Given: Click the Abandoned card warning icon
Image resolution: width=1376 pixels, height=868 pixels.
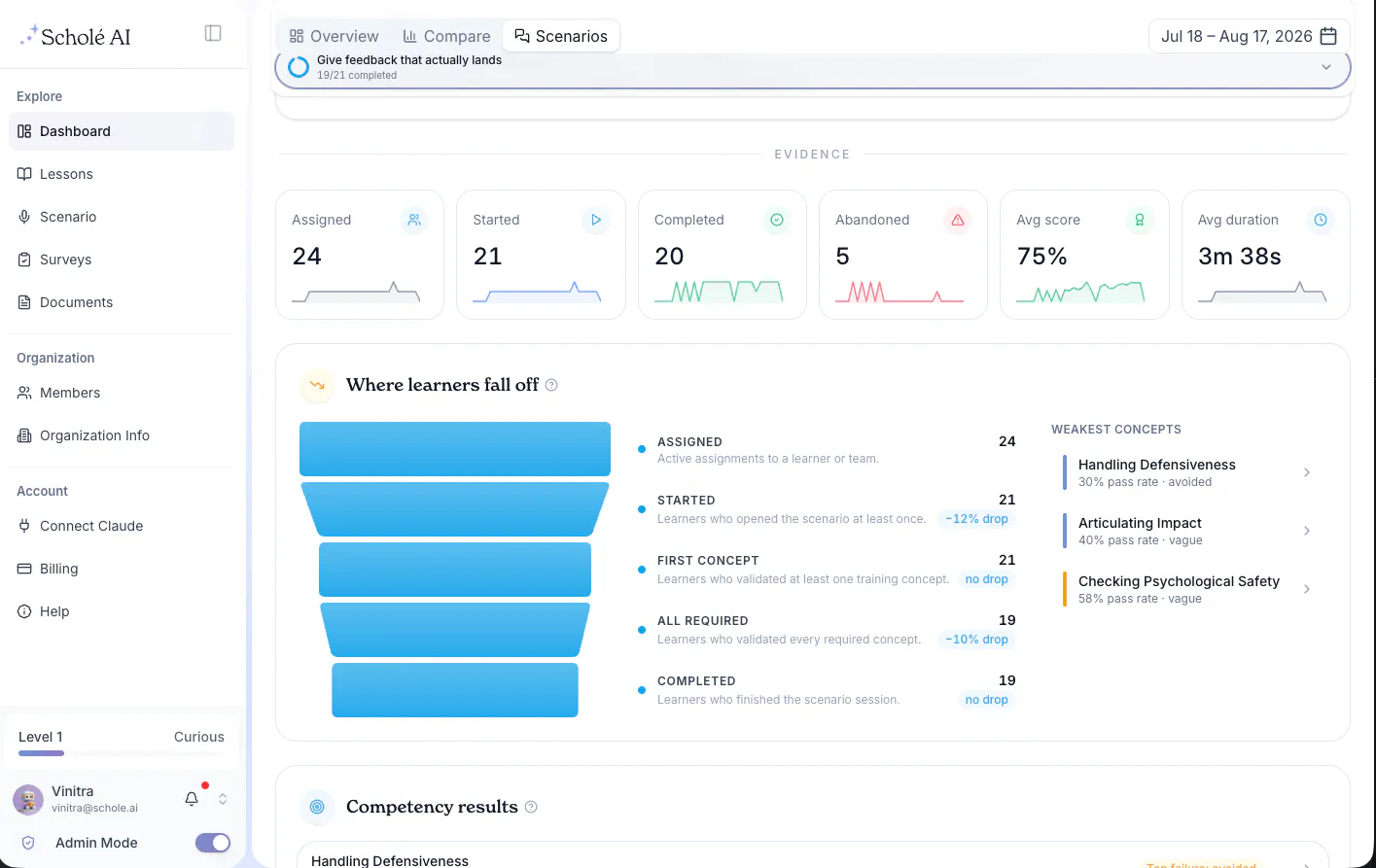Looking at the screenshot, I should 958,221.
